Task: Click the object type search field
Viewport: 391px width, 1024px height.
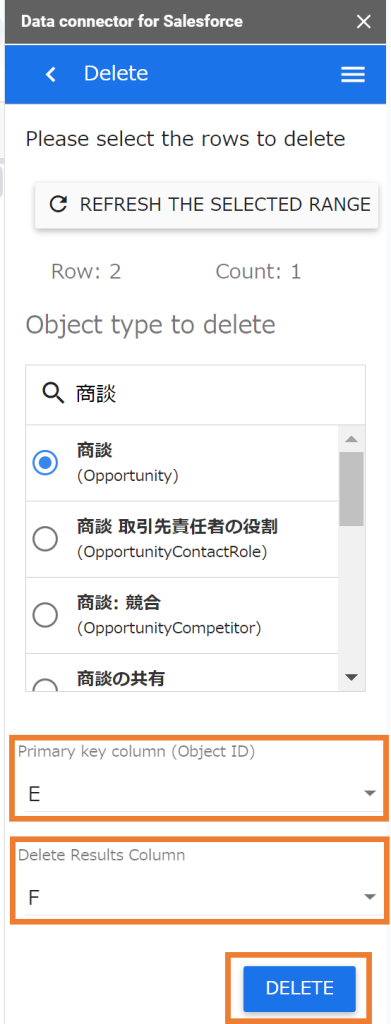Action: point(195,394)
